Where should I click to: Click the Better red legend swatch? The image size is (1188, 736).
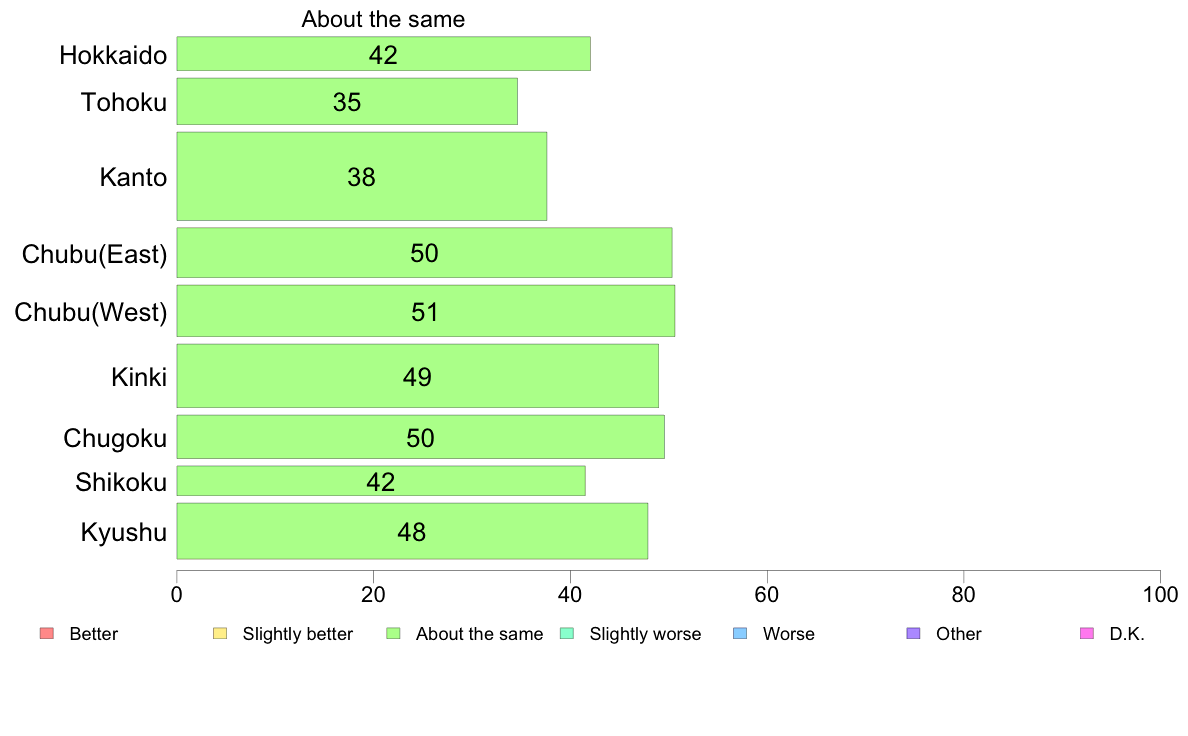point(47,634)
